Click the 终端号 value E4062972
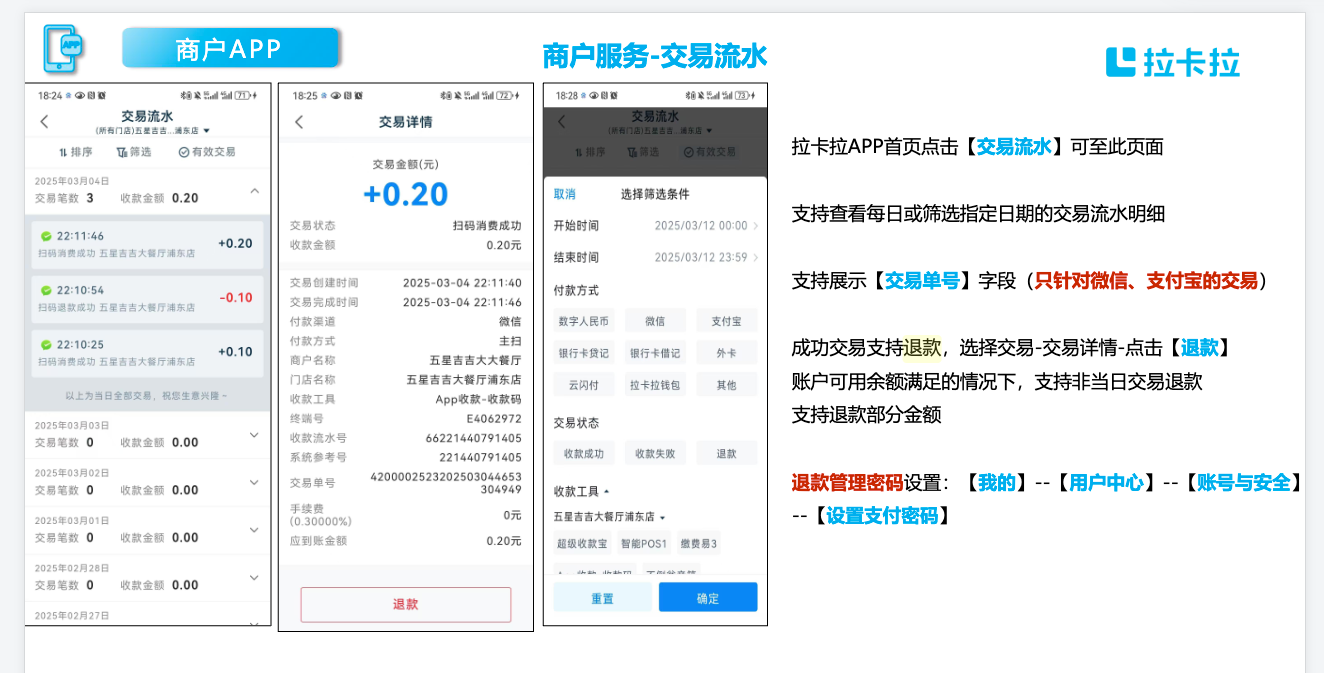Image resolution: width=1324 pixels, height=673 pixels. (494, 419)
